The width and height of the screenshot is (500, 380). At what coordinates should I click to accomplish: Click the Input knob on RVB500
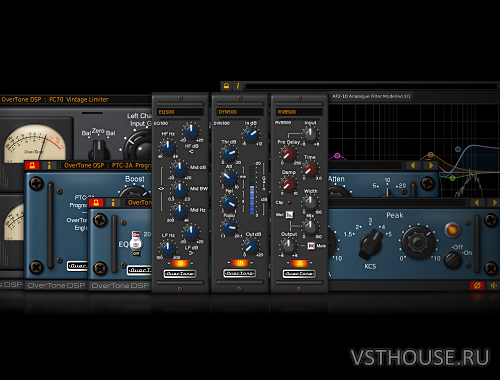coord(311,134)
